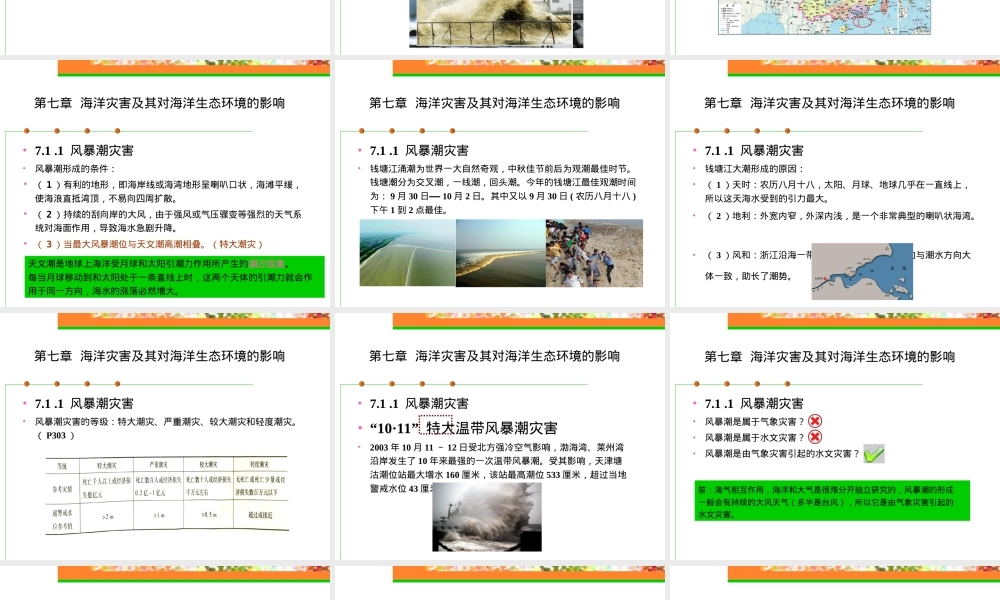This screenshot has width=1000, height=600.
Task: Click 第七章 title on grade table slide
Action: click(x=159, y=356)
